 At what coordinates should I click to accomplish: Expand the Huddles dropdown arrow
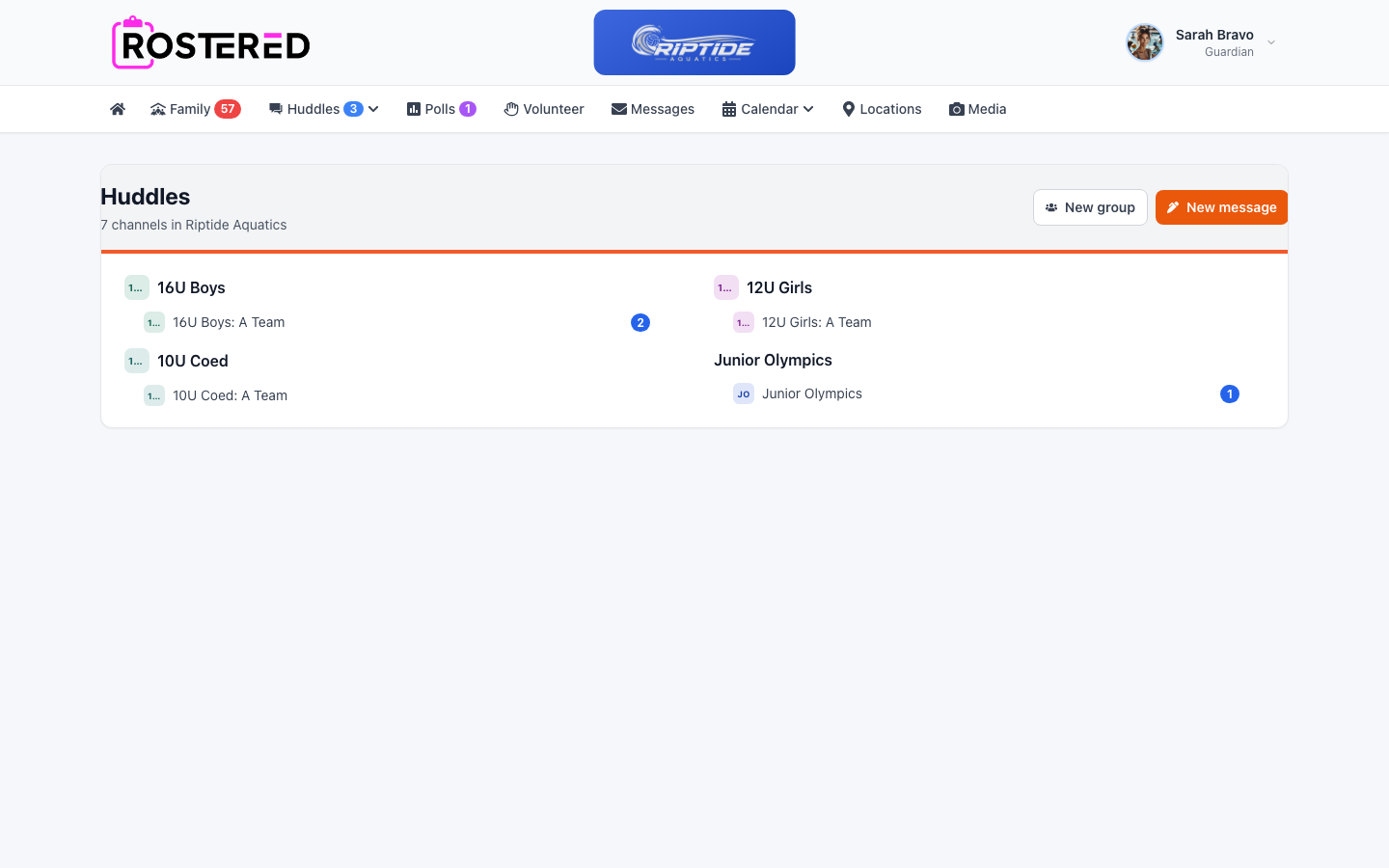click(x=373, y=109)
